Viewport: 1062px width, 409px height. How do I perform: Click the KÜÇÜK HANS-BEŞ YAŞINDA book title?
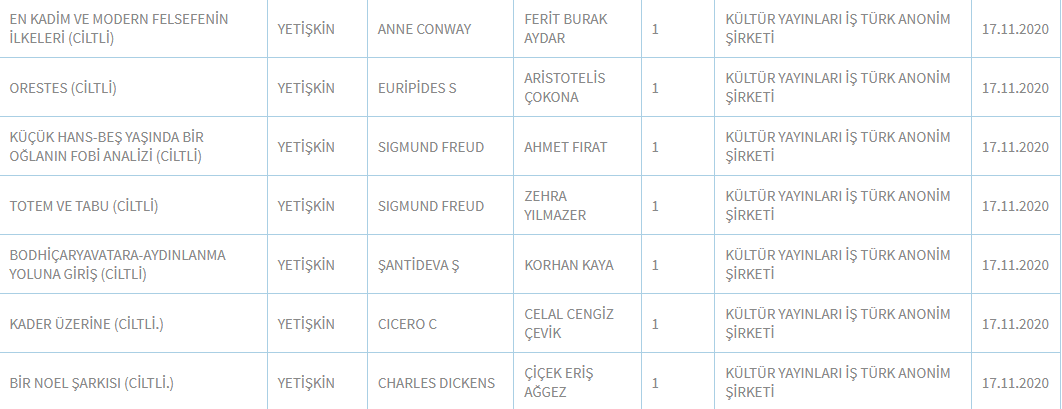[x=106, y=147]
